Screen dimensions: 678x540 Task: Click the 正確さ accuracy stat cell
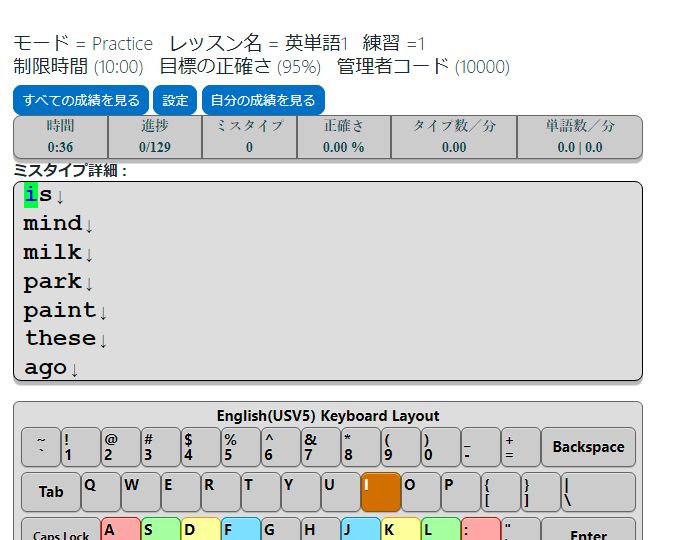coord(343,137)
